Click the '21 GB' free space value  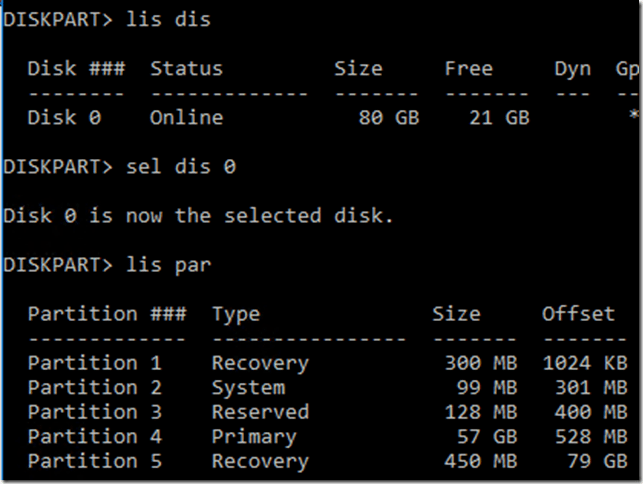pos(500,118)
